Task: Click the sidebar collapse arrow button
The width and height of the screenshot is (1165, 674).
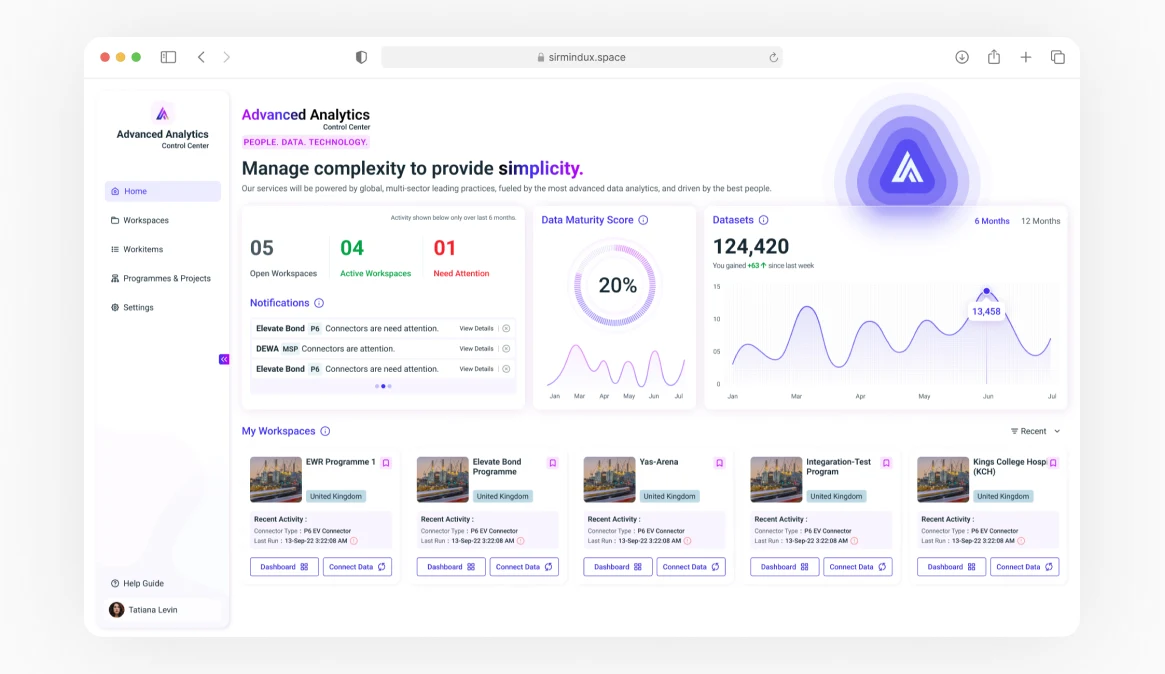Action: [x=224, y=359]
